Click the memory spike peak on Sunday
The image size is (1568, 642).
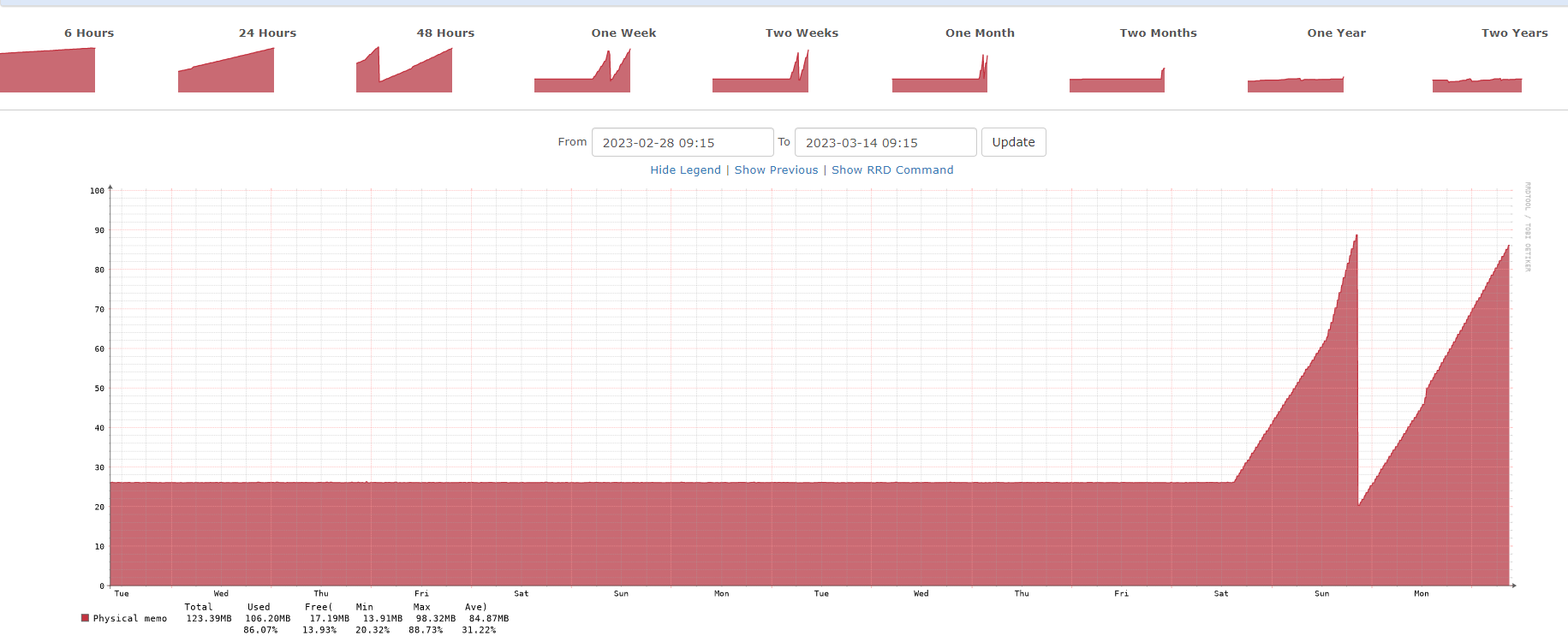(x=1356, y=236)
